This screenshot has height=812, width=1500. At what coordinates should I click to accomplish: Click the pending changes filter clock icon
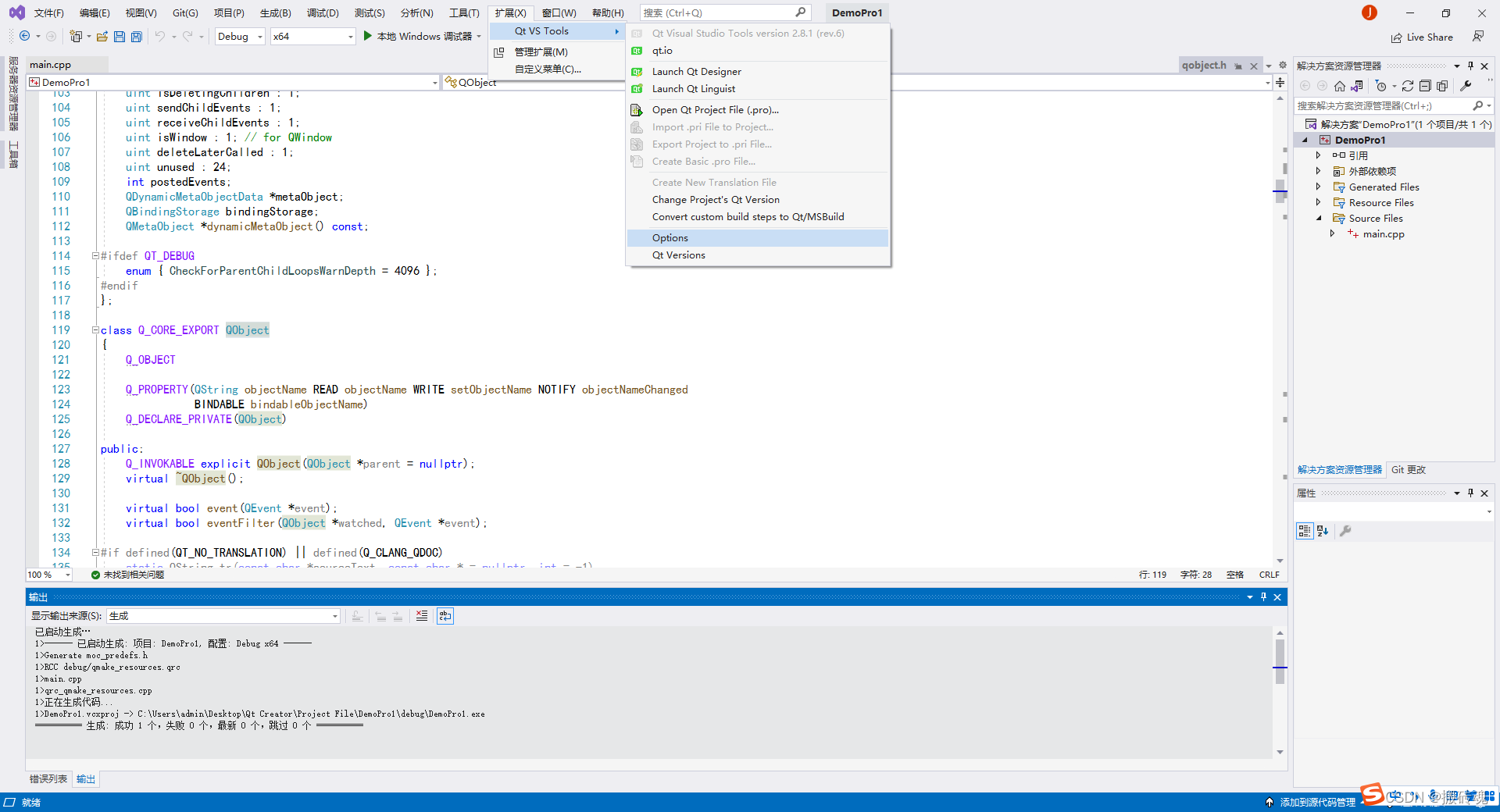click(1381, 86)
